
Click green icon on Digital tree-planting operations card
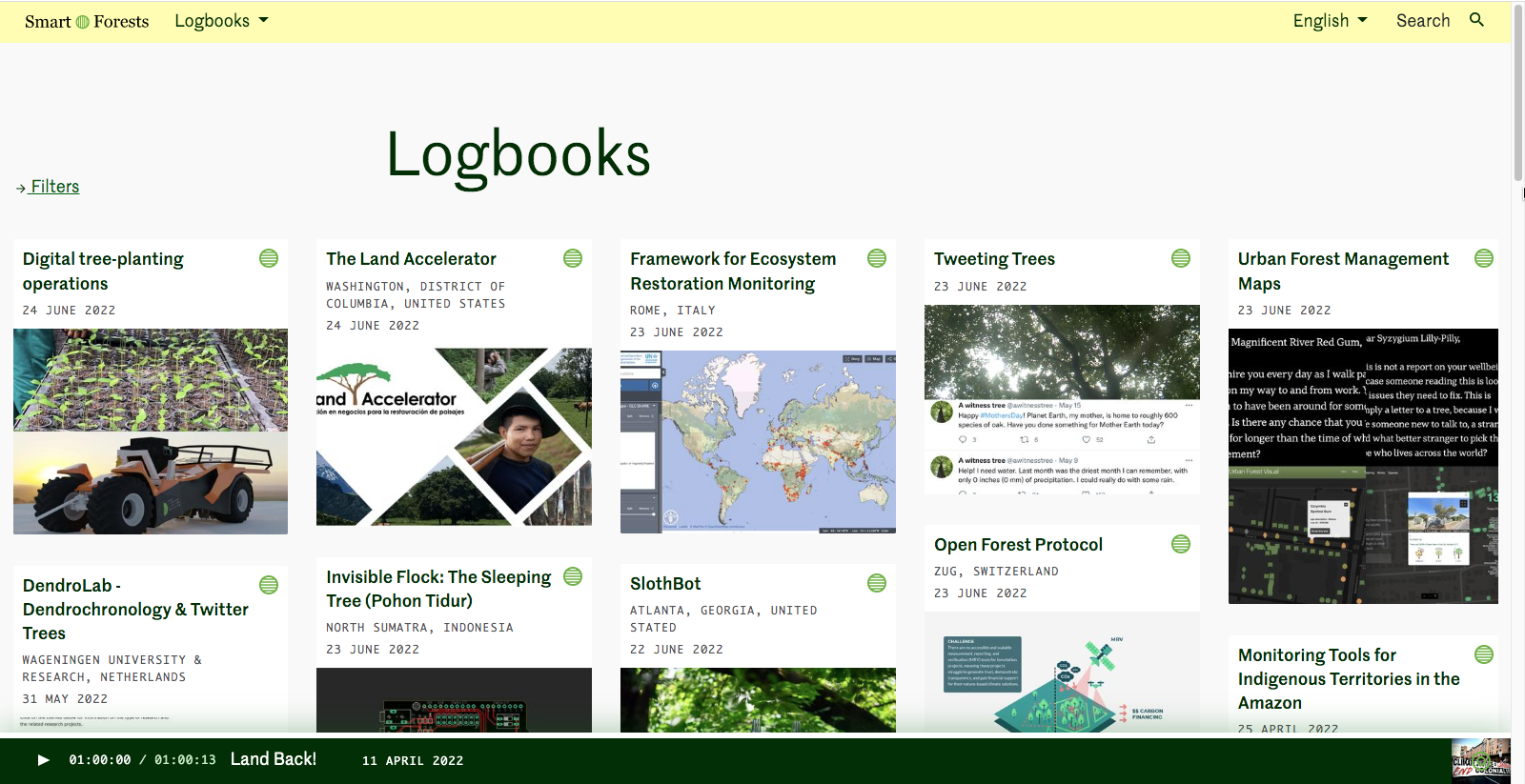click(269, 258)
